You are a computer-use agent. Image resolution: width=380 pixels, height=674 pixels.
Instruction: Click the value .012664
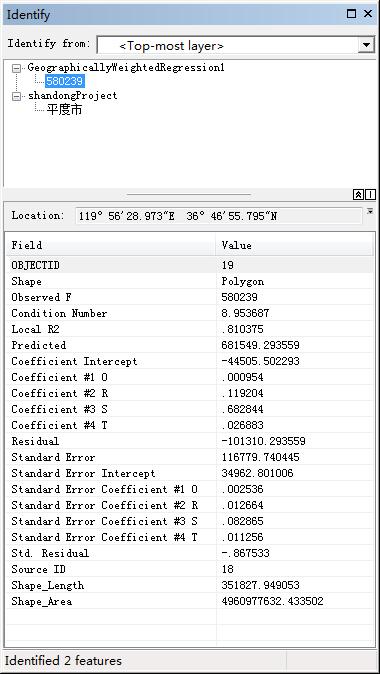click(x=242, y=505)
